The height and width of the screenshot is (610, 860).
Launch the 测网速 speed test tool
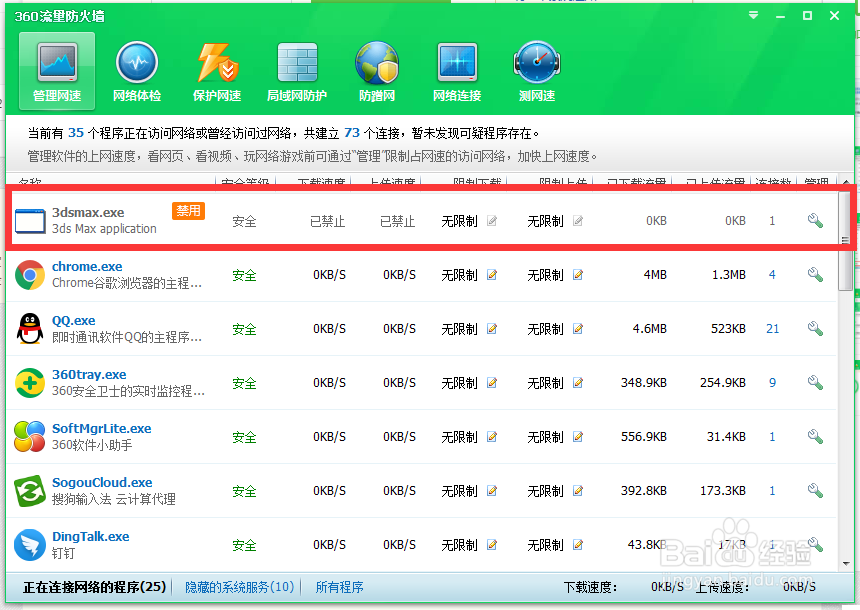pos(537,71)
